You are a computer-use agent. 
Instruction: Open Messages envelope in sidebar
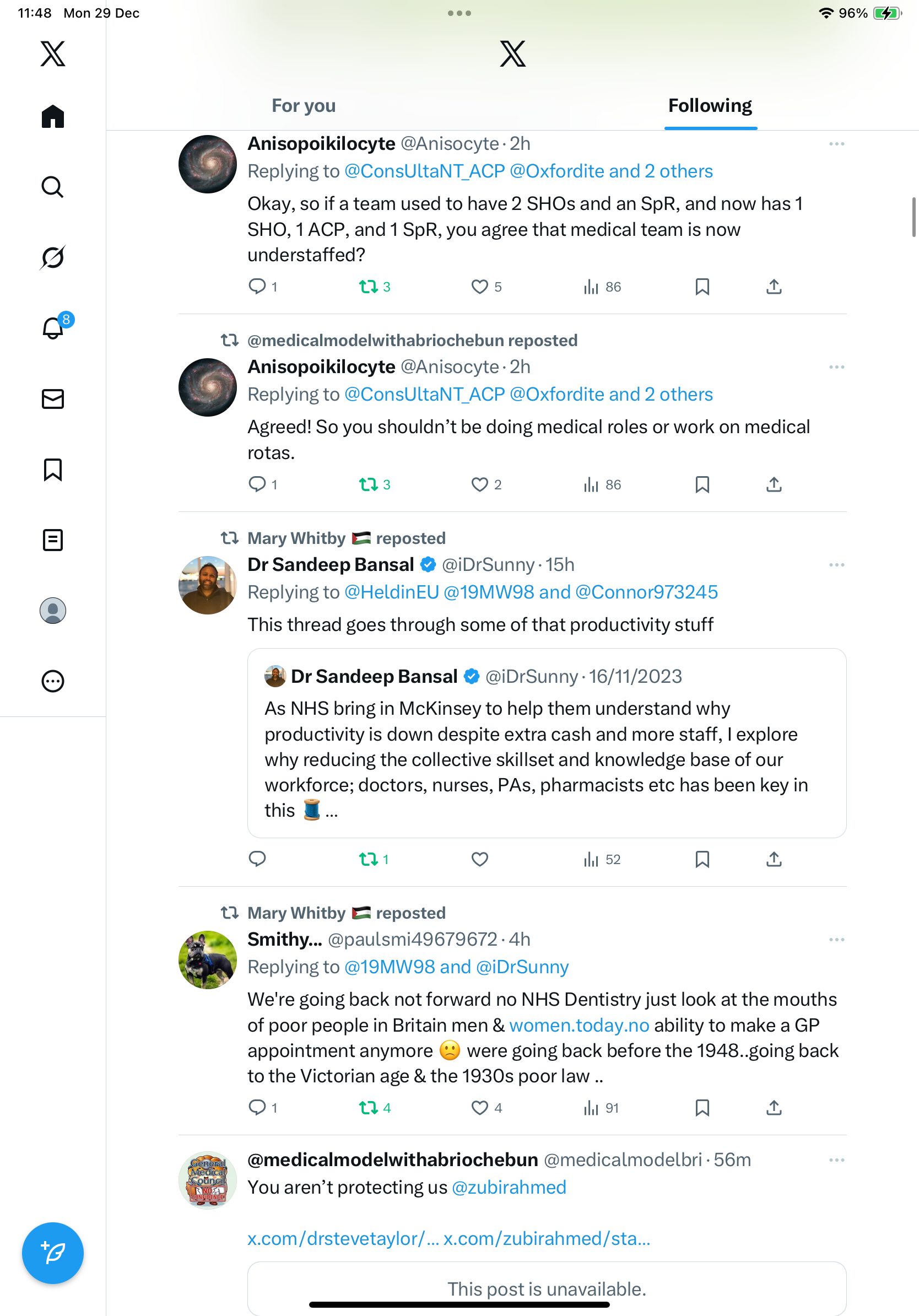(x=53, y=399)
